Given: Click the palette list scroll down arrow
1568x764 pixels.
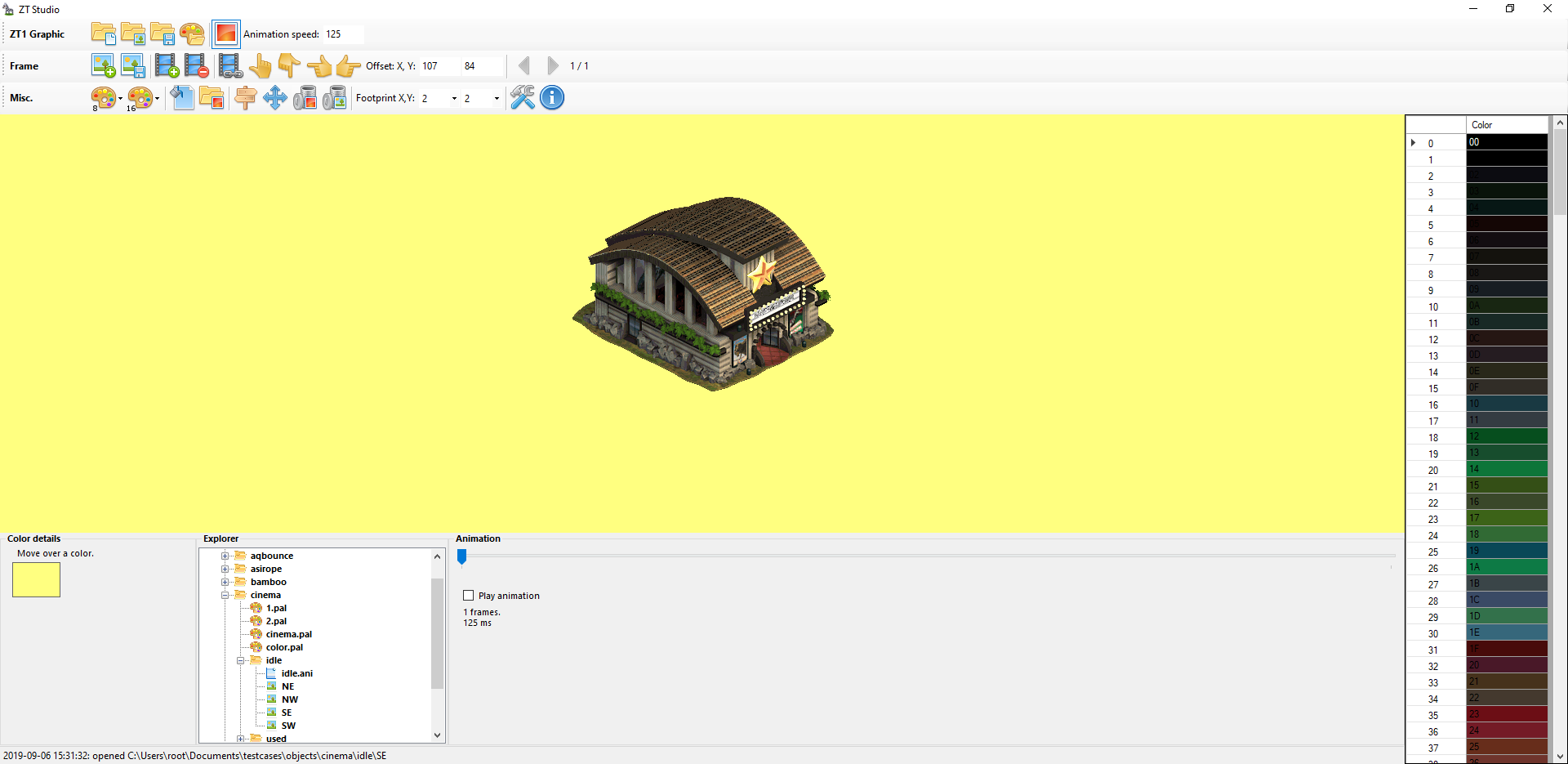Looking at the screenshot, I should (x=1560, y=757).
